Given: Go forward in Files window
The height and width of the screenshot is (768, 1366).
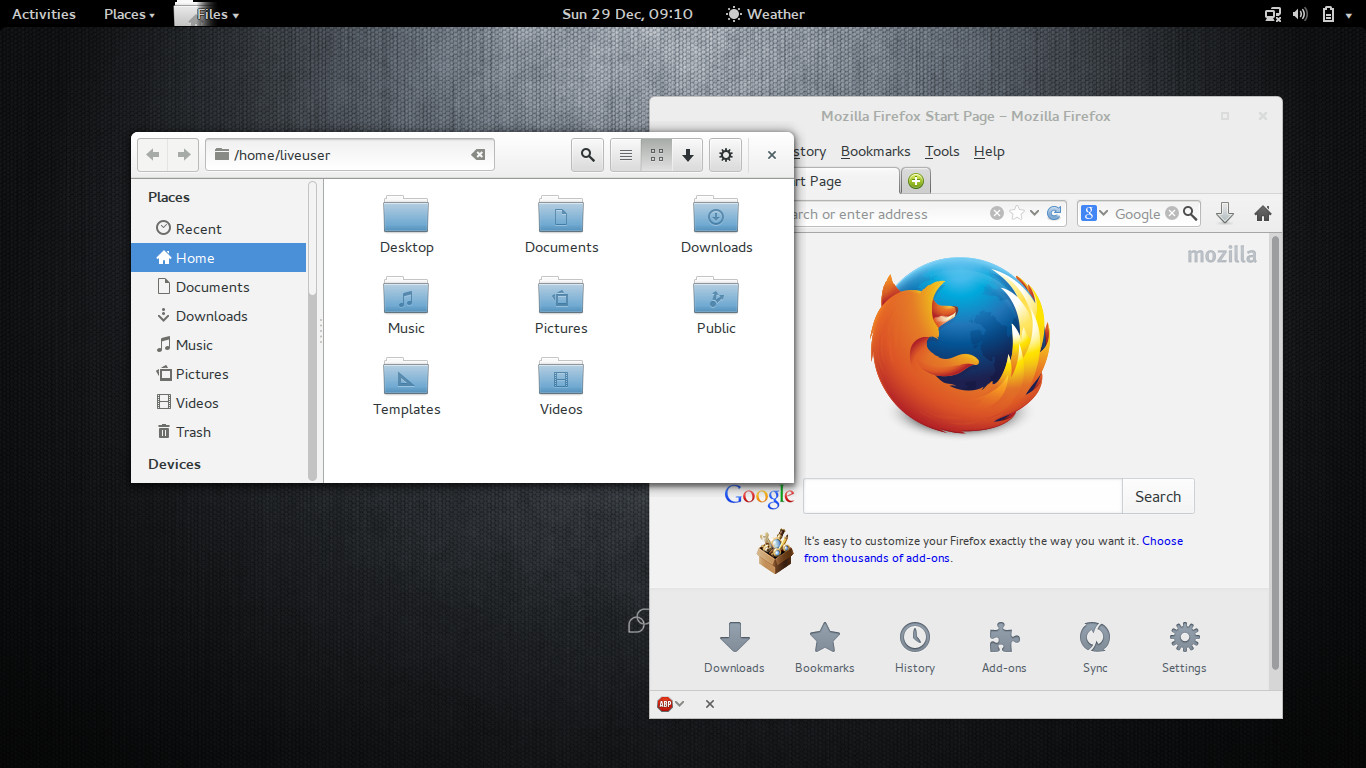Looking at the screenshot, I should [184, 155].
